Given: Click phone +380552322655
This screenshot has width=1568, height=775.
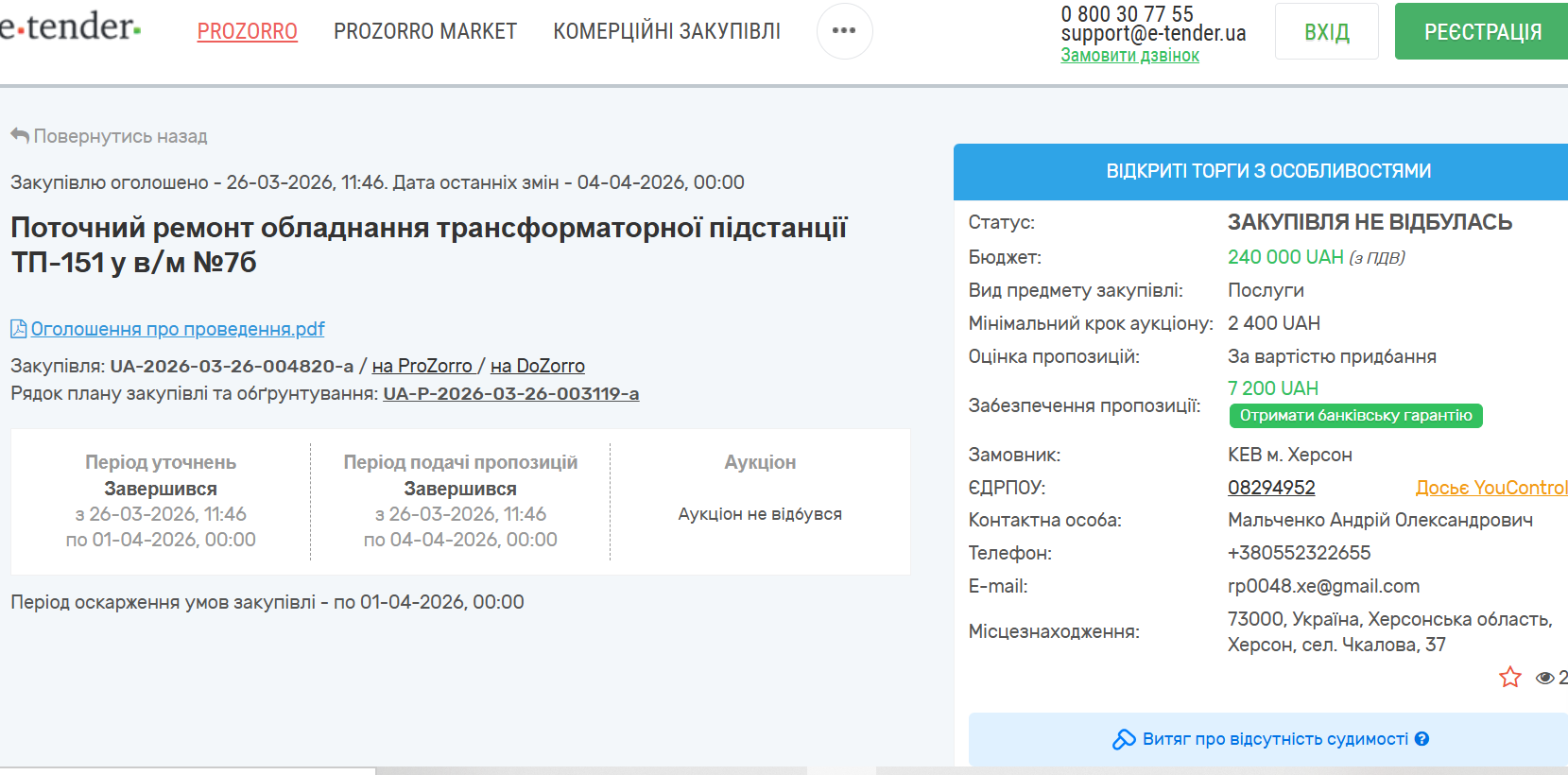Looking at the screenshot, I should pyautogui.click(x=1299, y=553).
